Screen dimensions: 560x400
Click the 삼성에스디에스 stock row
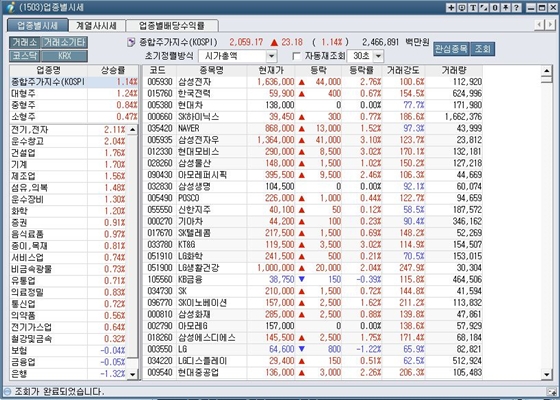(313, 338)
